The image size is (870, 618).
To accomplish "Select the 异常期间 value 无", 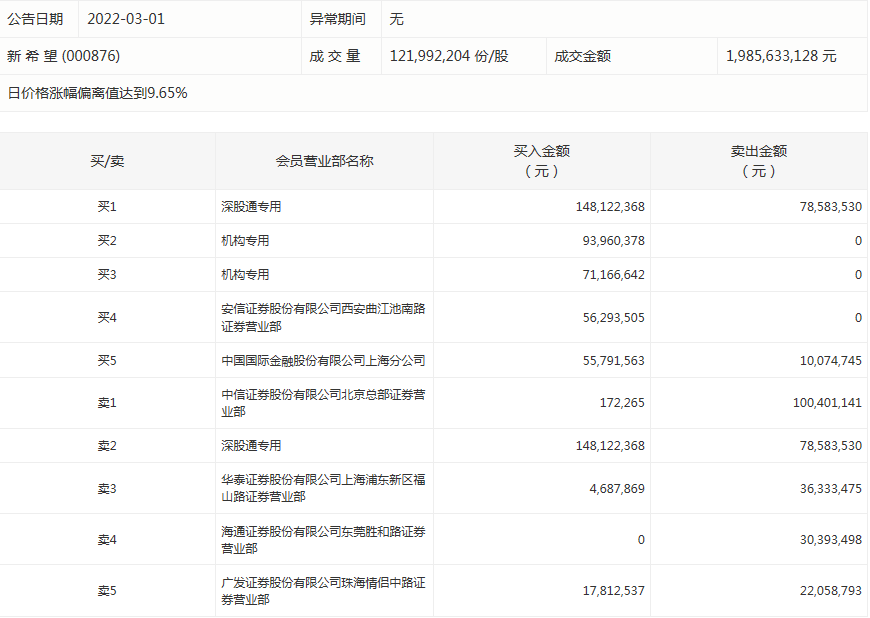I will 396,19.
